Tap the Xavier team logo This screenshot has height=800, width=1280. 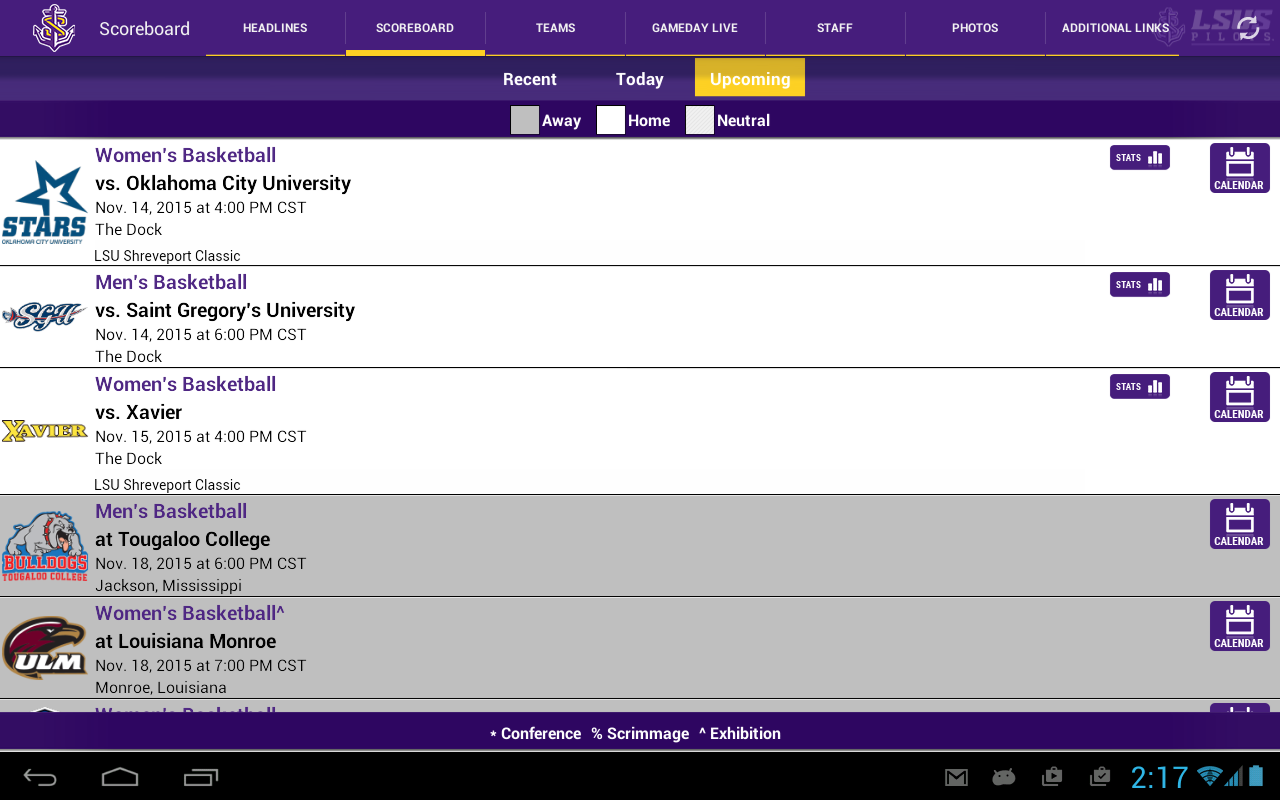(44, 431)
